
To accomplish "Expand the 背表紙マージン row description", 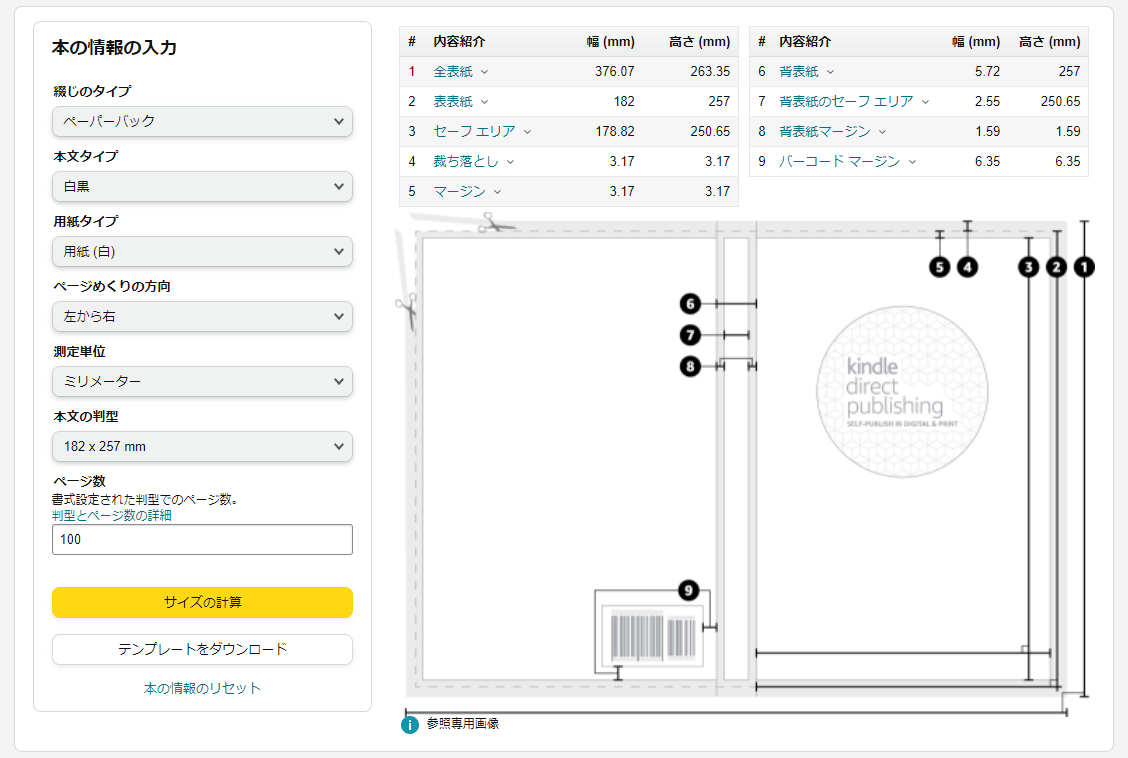I will tap(832, 132).
